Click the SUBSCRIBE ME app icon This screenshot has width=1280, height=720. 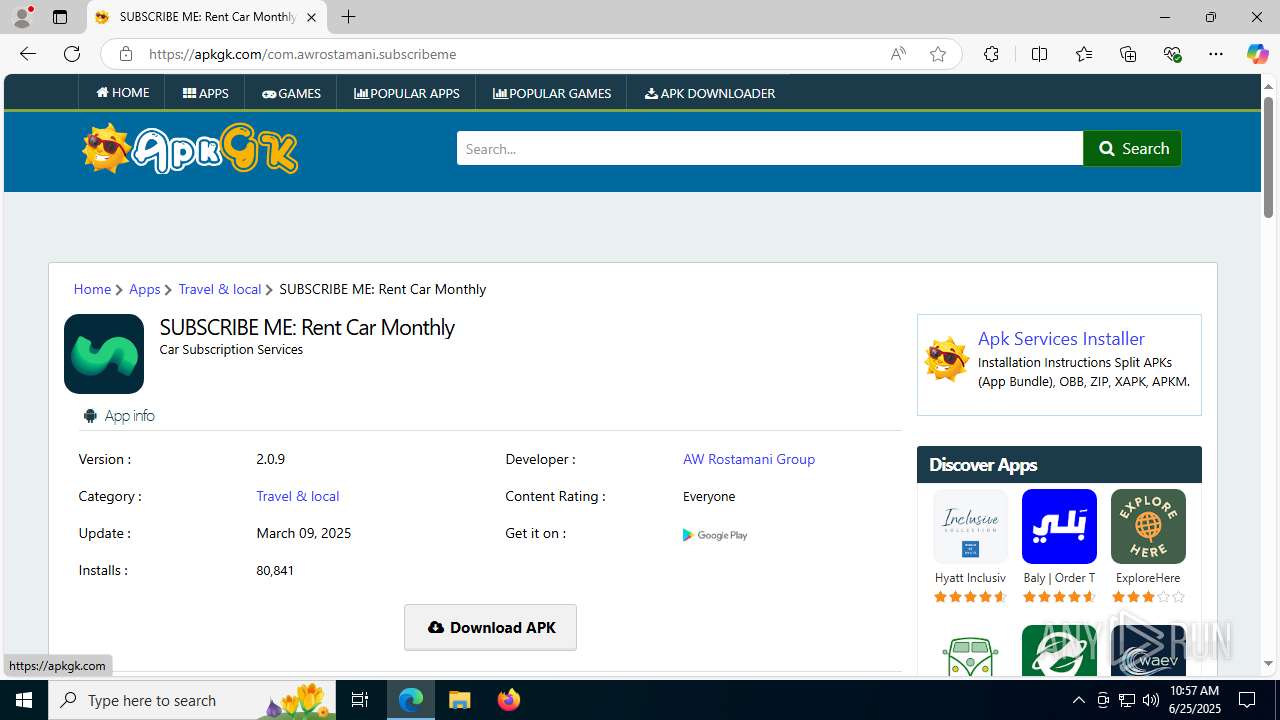104,354
